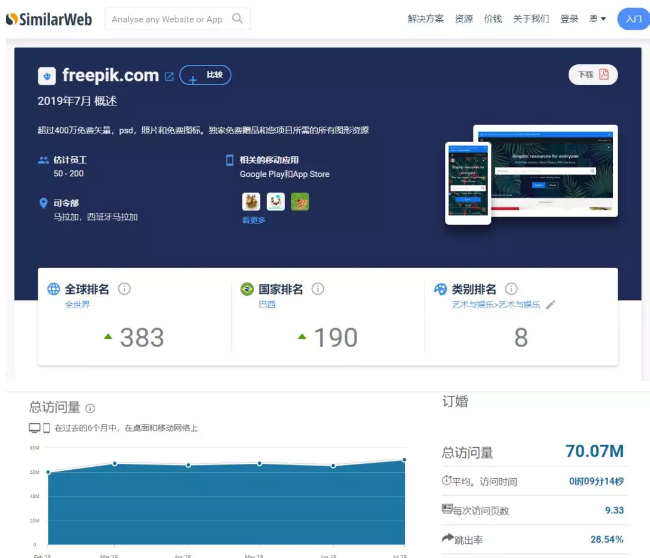
Task: Click the 70.07M total visits value
Action: click(594, 451)
